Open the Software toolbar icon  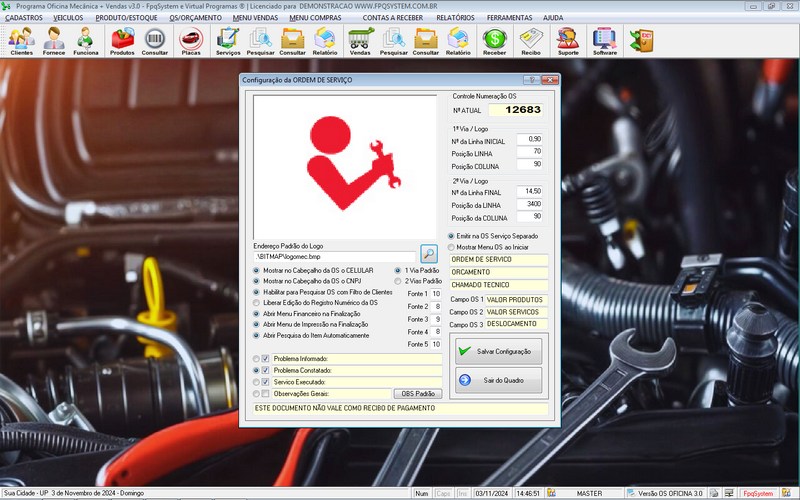(604, 40)
